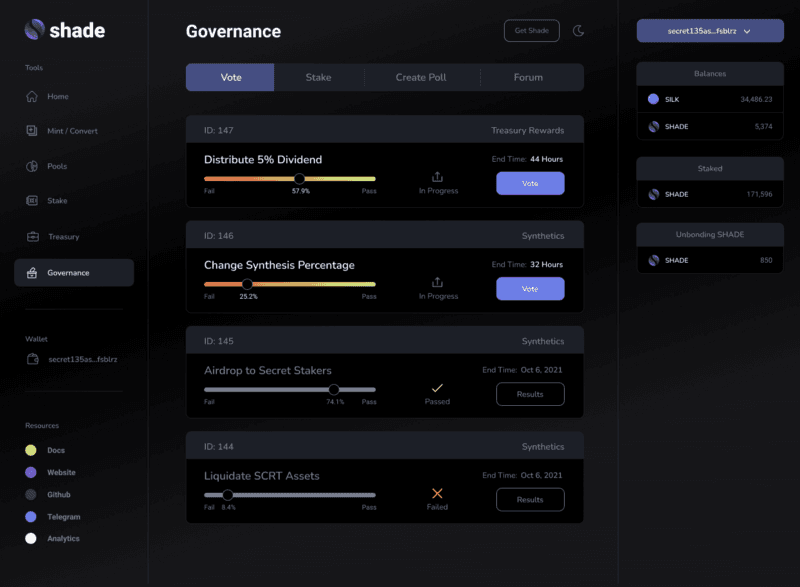Toggle dark mode with the moon icon
The height and width of the screenshot is (587, 800).
point(578,31)
